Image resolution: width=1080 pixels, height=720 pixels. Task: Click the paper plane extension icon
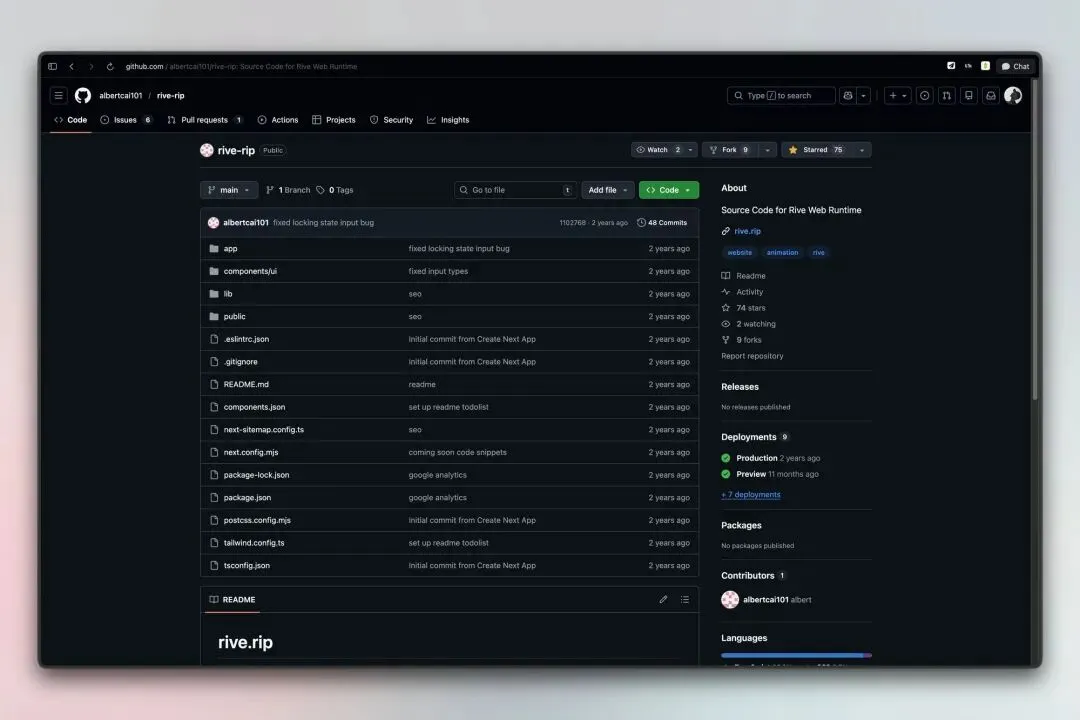[951, 66]
